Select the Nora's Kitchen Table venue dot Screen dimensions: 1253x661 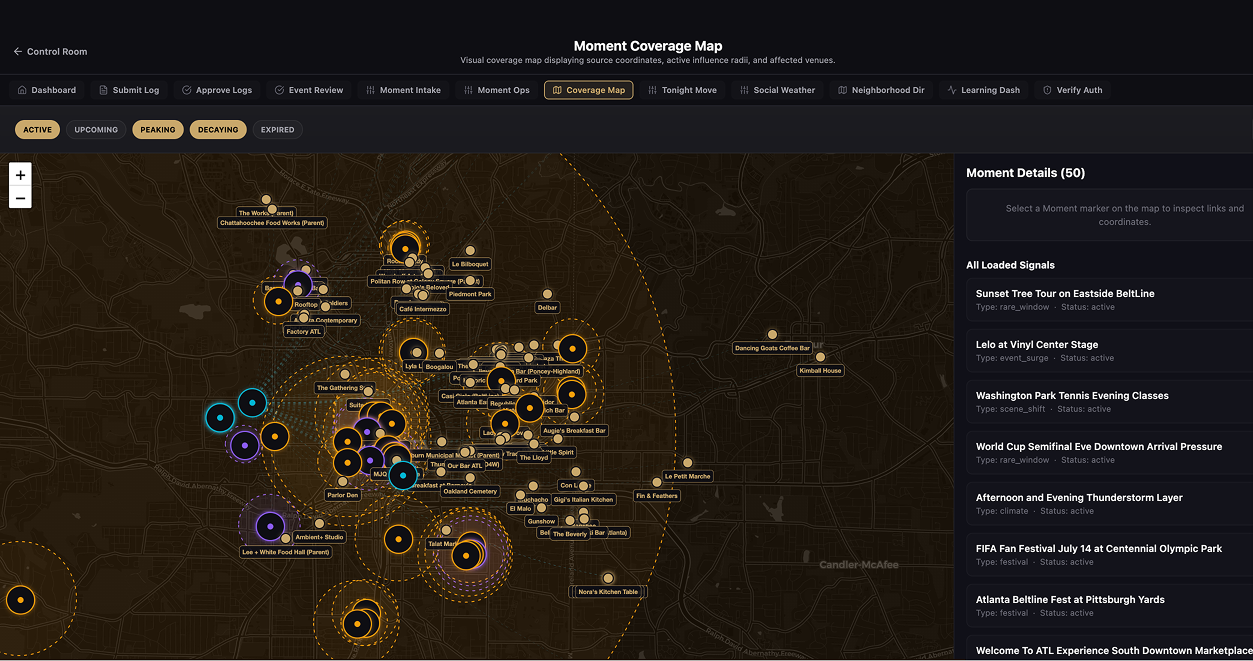(x=608, y=578)
